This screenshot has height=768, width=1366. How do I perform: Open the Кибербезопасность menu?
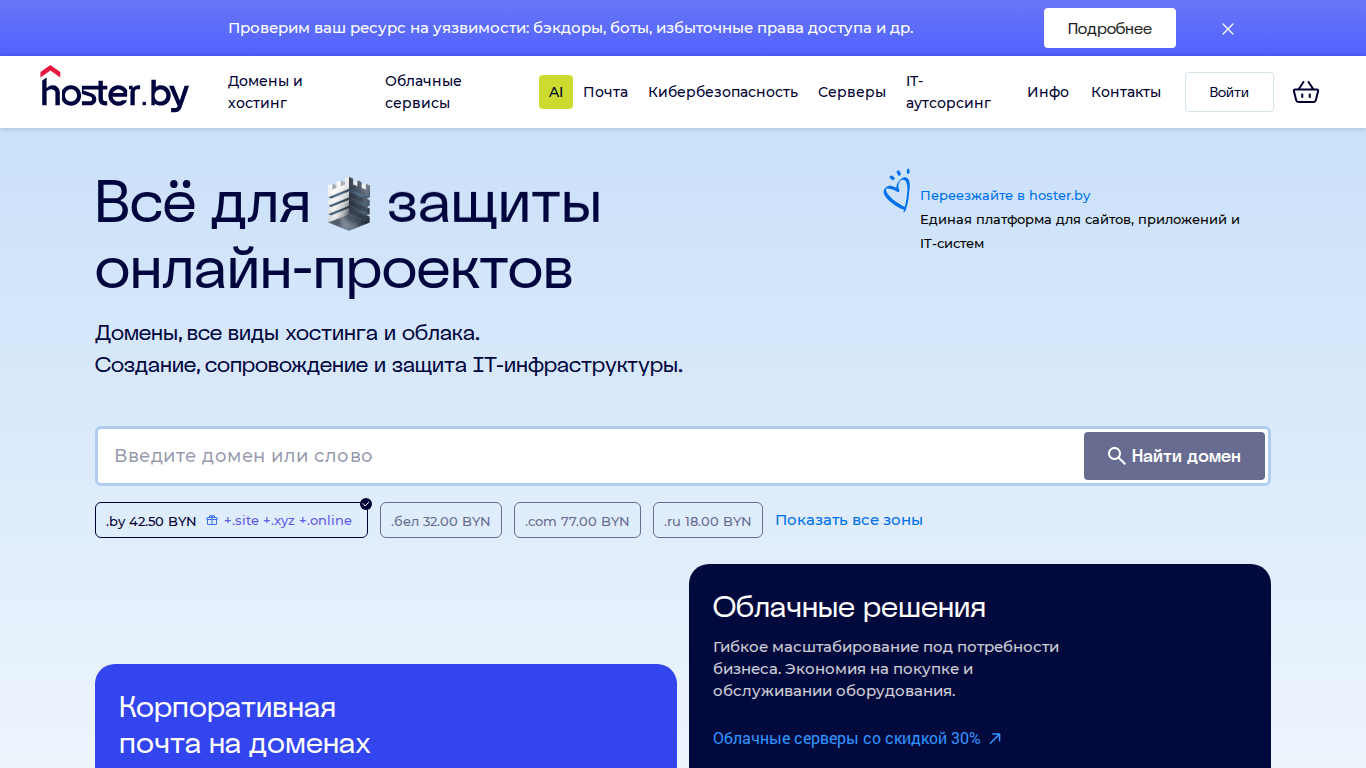723,92
